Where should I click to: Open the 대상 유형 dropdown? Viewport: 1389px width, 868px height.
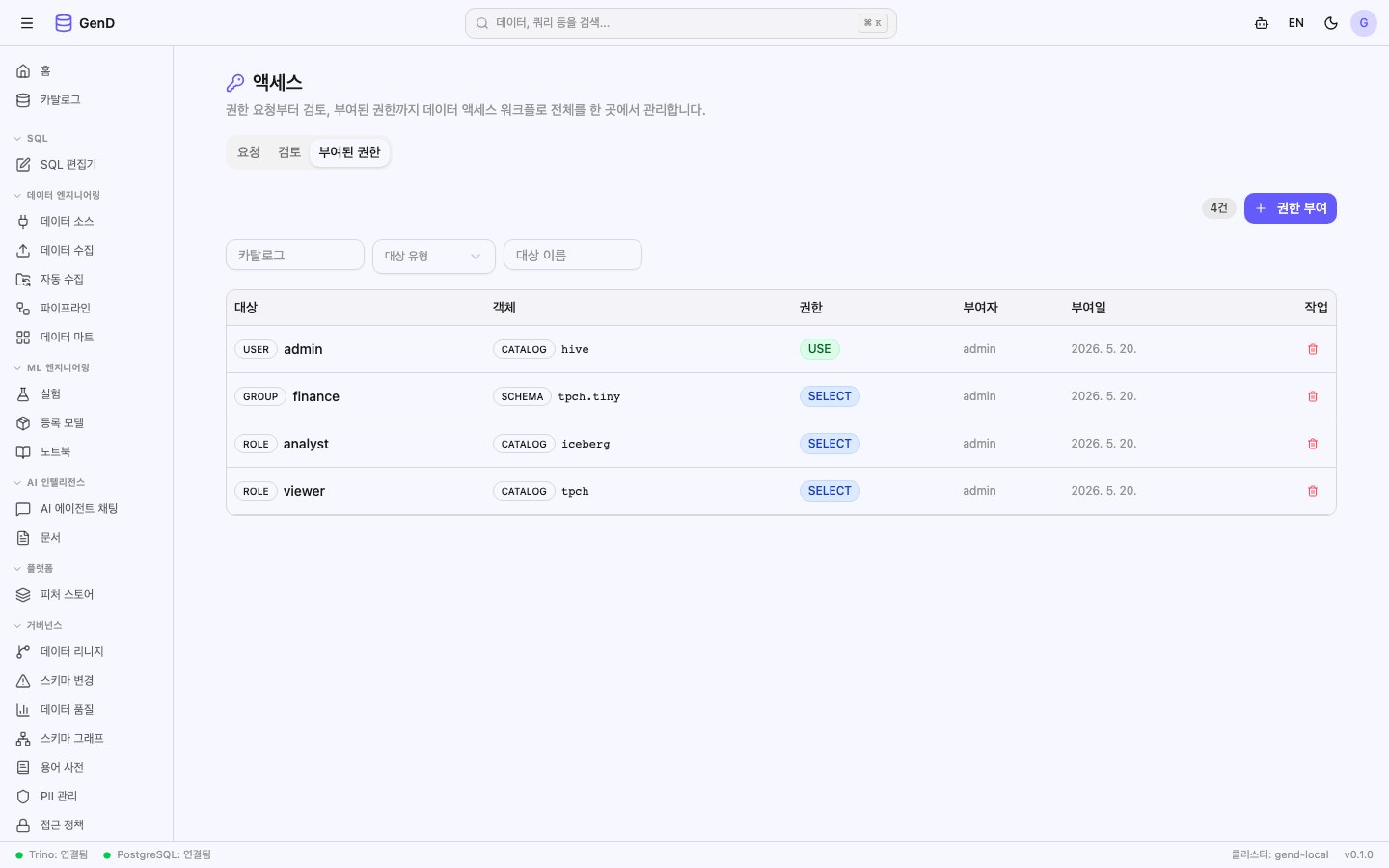[434, 256]
